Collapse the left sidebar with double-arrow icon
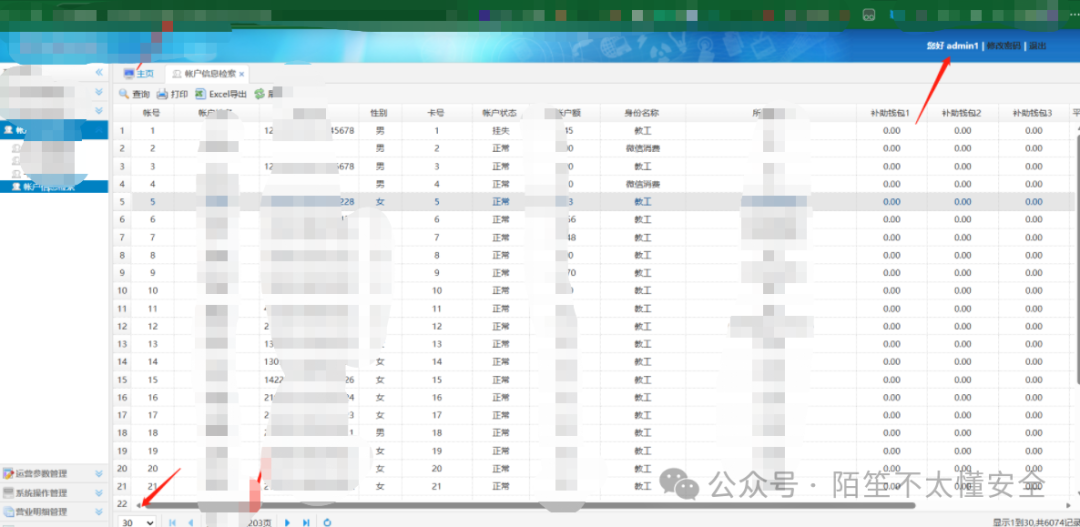 pos(99,72)
